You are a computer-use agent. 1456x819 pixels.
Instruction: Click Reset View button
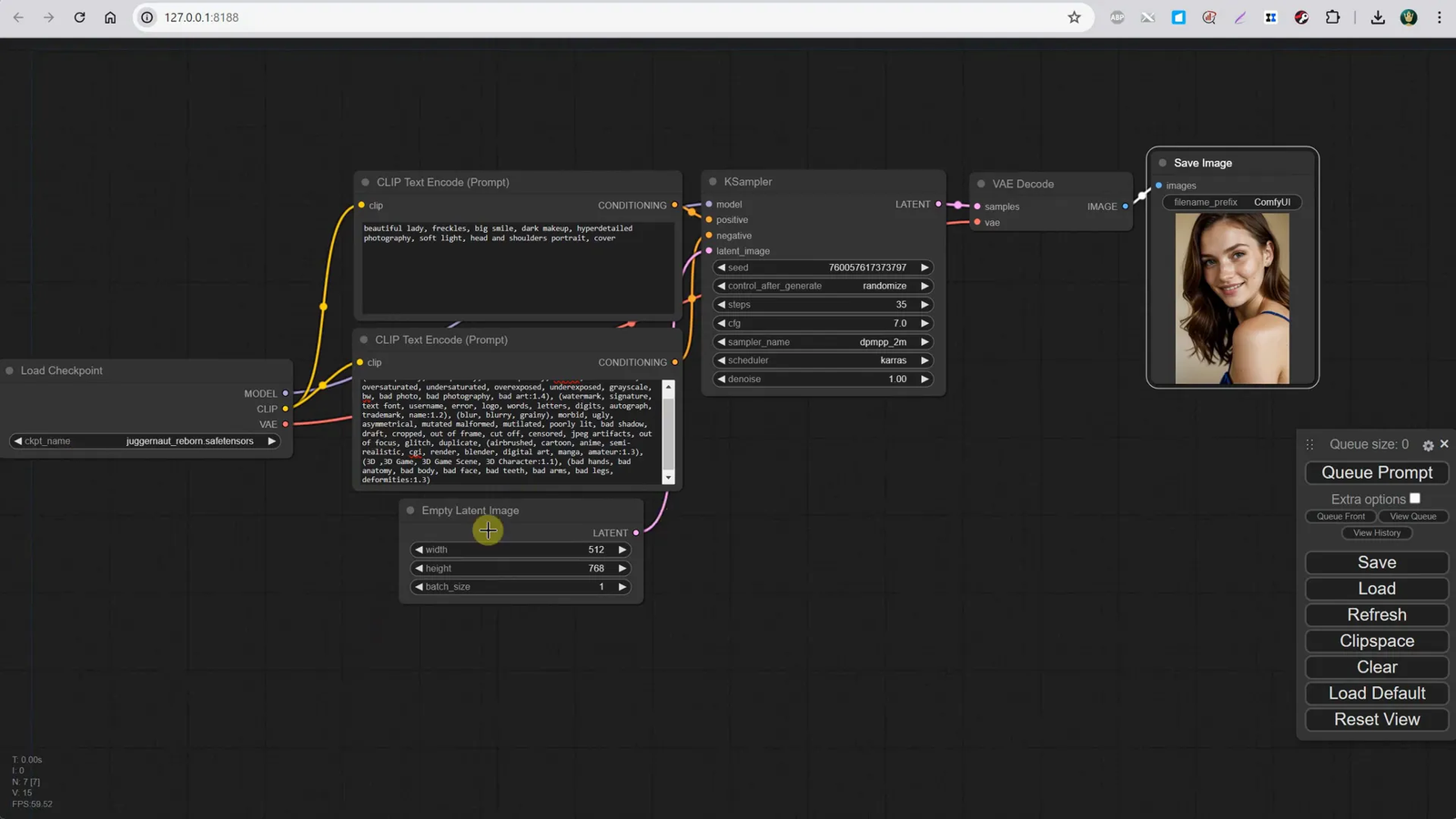coord(1377,720)
